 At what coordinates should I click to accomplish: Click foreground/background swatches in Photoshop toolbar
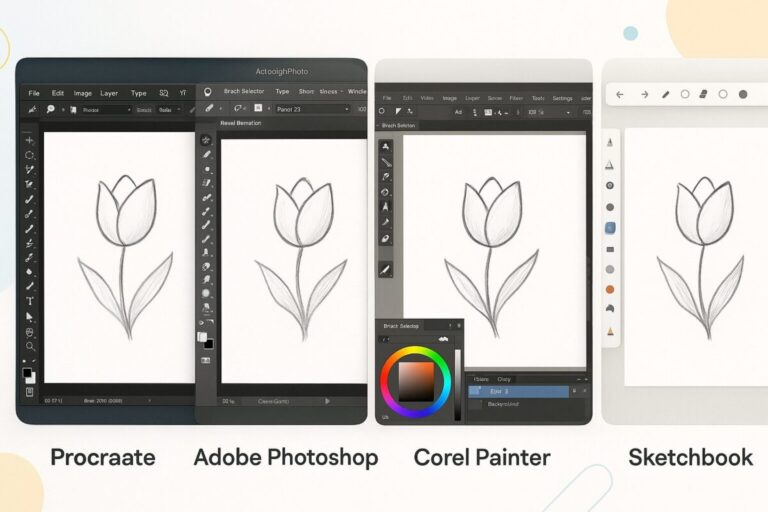pyautogui.click(x=206, y=340)
